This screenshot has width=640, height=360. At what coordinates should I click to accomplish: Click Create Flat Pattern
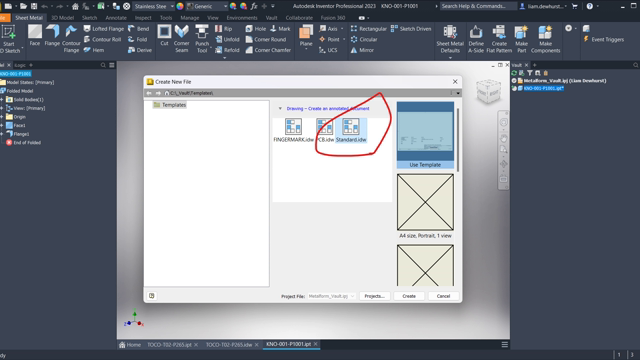499,39
